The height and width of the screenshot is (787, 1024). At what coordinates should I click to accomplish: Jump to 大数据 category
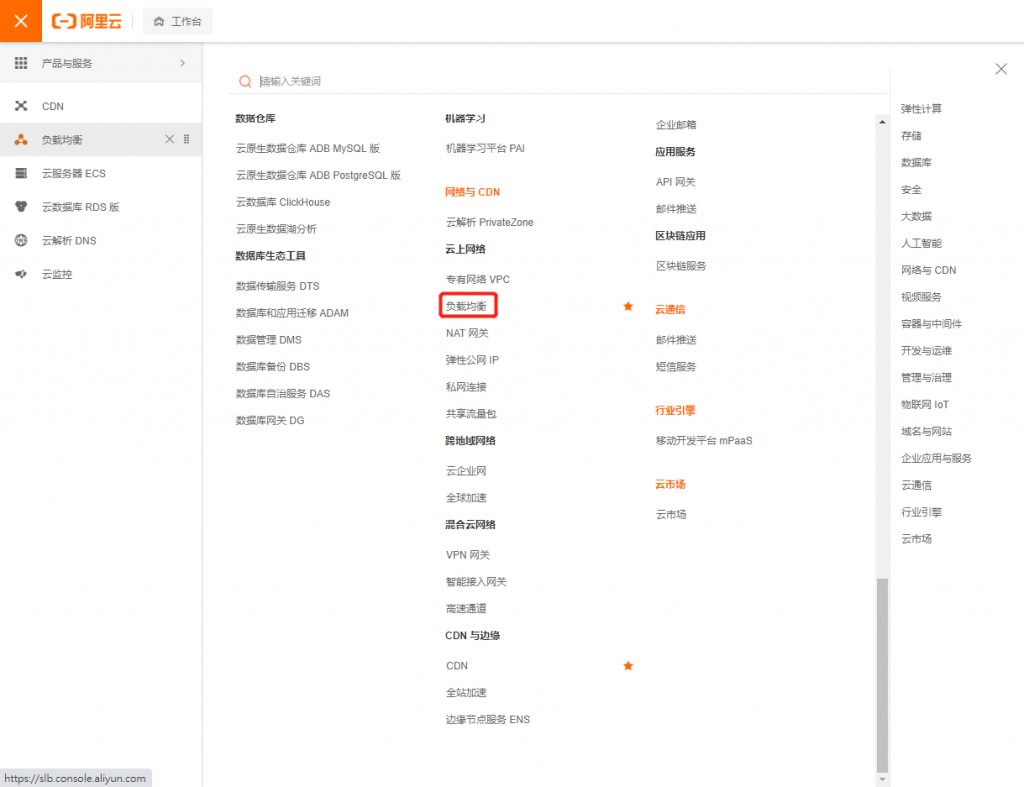coord(916,216)
